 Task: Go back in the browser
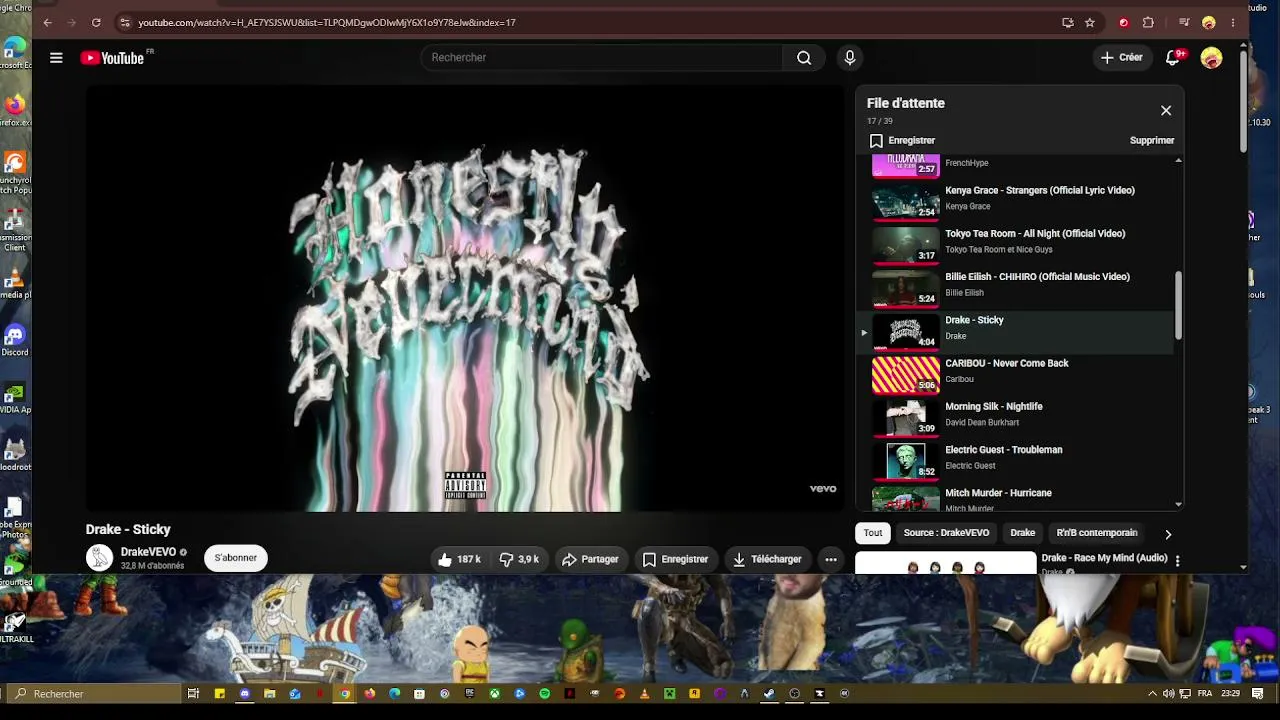(x=47, y=22)
